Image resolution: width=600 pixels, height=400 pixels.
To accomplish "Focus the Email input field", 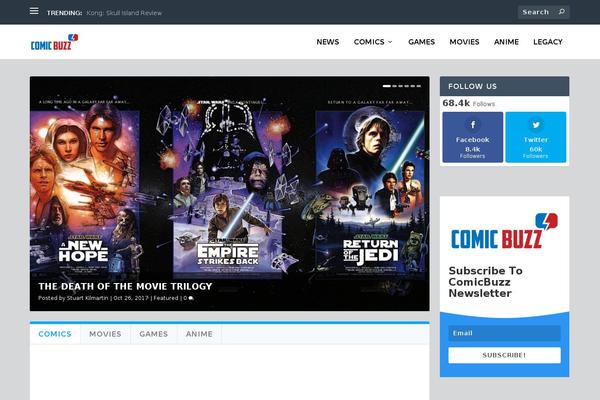I will point(504,333).
